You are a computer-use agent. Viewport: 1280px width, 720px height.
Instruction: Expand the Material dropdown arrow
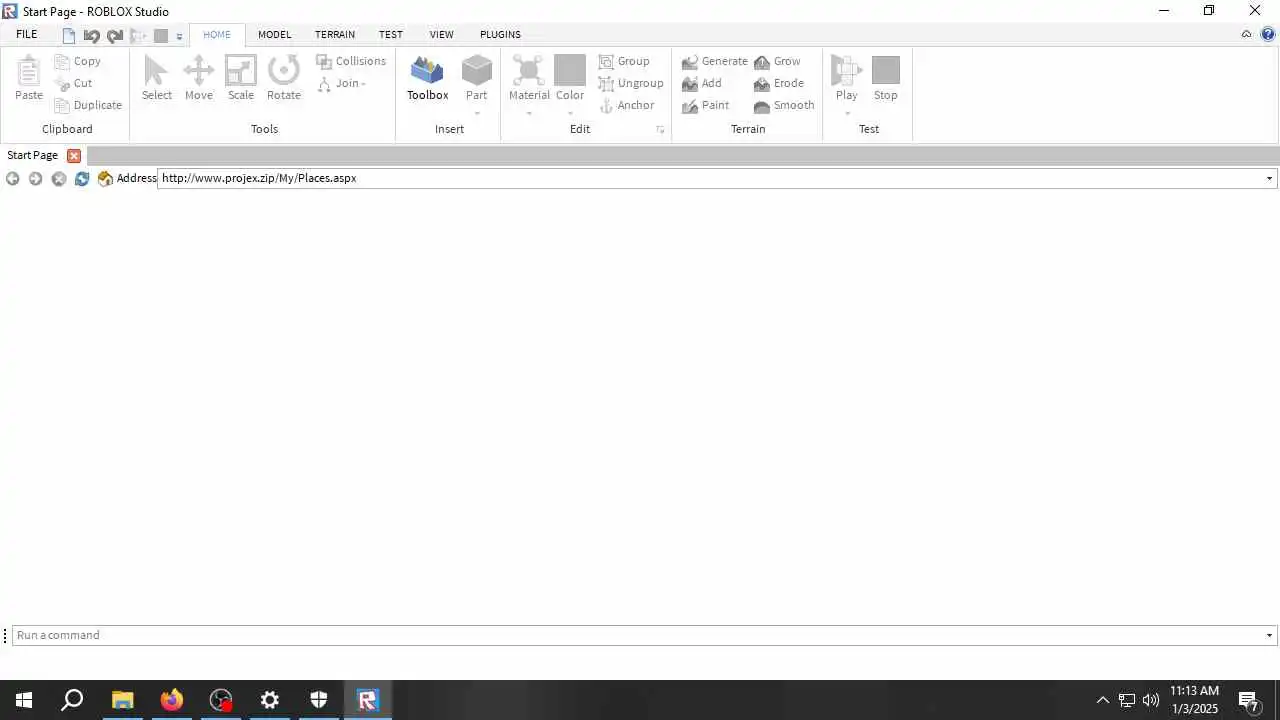529,112
